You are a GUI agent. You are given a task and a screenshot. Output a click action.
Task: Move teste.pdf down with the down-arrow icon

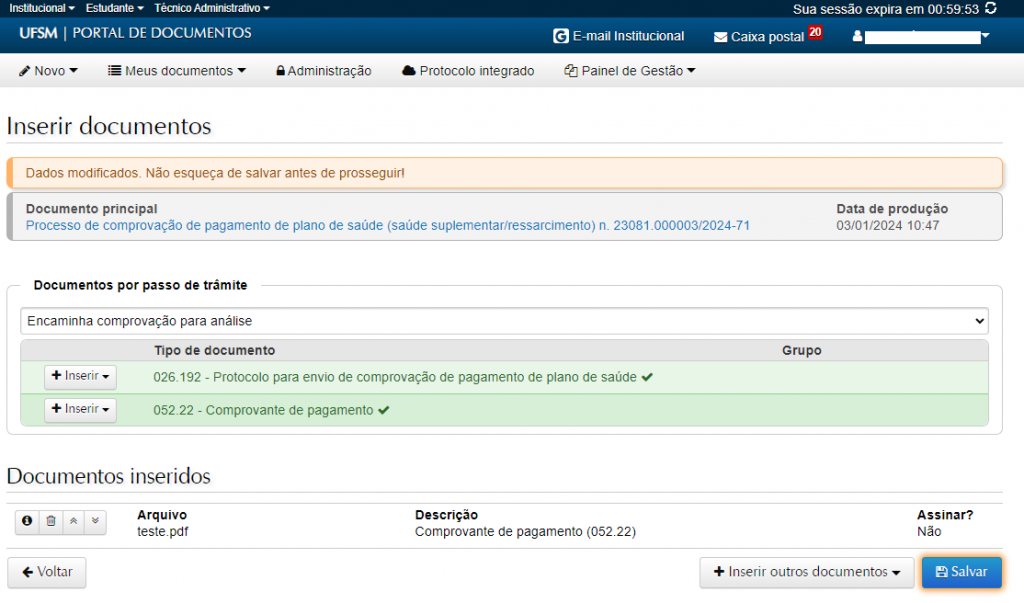pos(94,521)
